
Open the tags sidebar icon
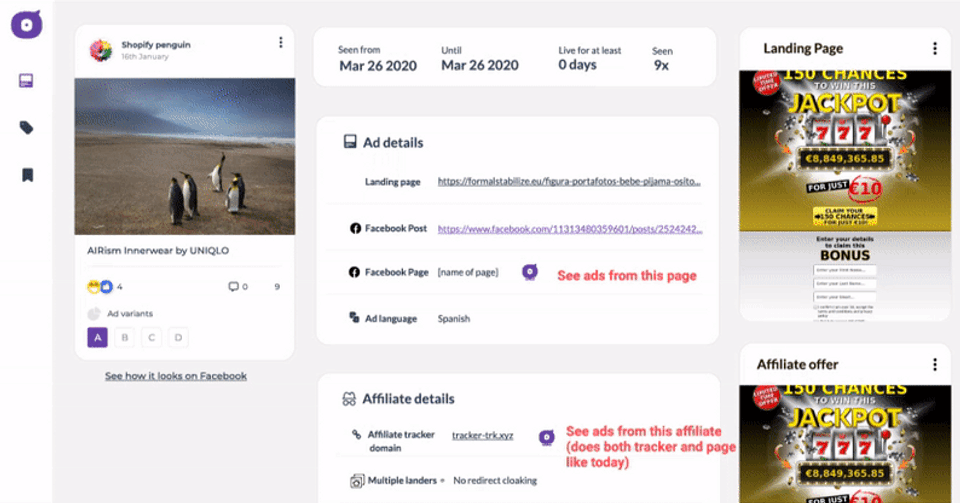pyautogui.click(x=26, y=128)
